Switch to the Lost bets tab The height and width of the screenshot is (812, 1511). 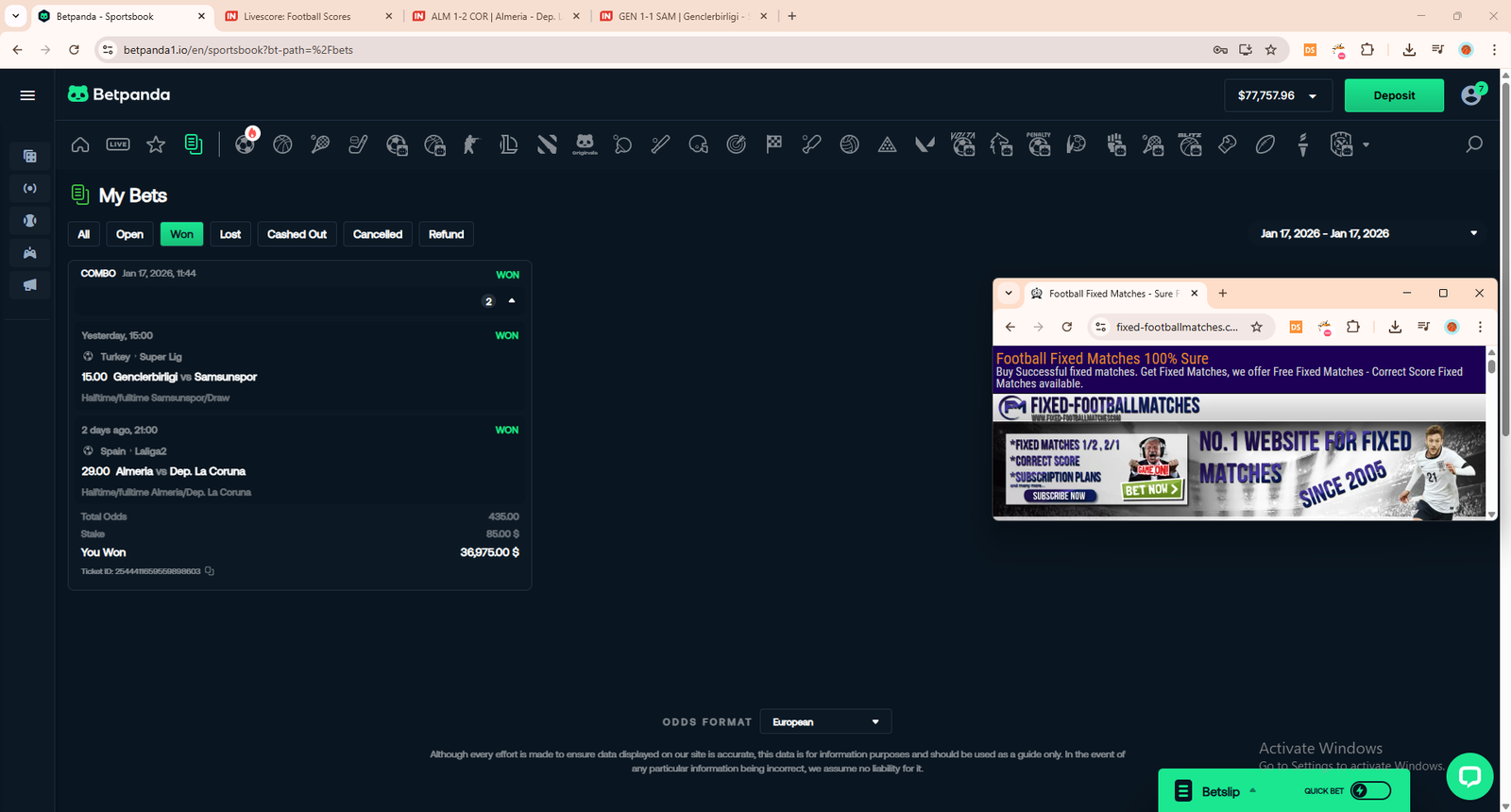(x=230, y=234)
